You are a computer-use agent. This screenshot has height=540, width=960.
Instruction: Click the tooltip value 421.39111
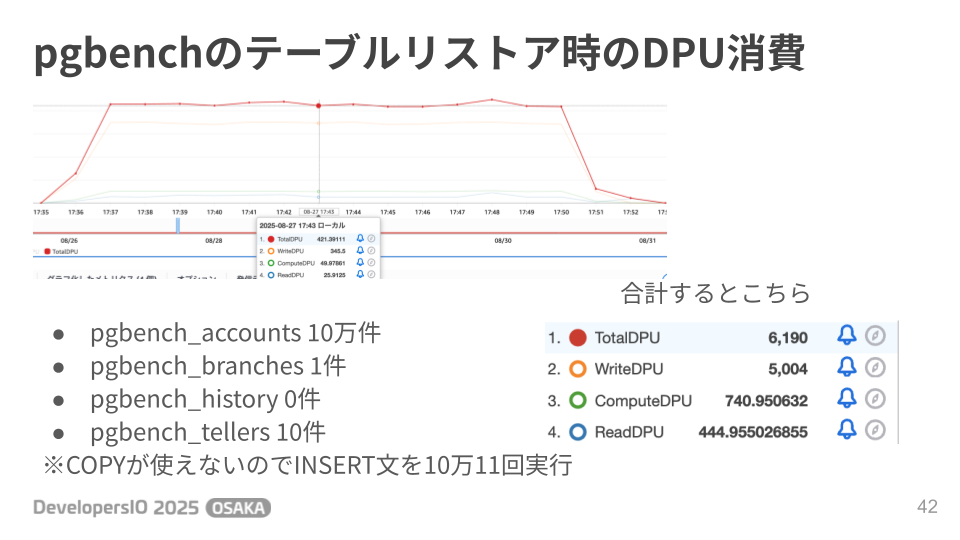(331, 239)
